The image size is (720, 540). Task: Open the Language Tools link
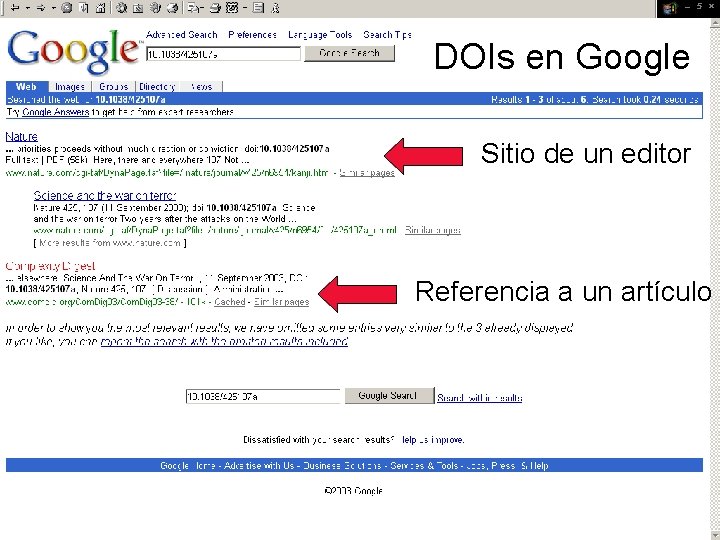pyautogui.click(x=320, y=35)
